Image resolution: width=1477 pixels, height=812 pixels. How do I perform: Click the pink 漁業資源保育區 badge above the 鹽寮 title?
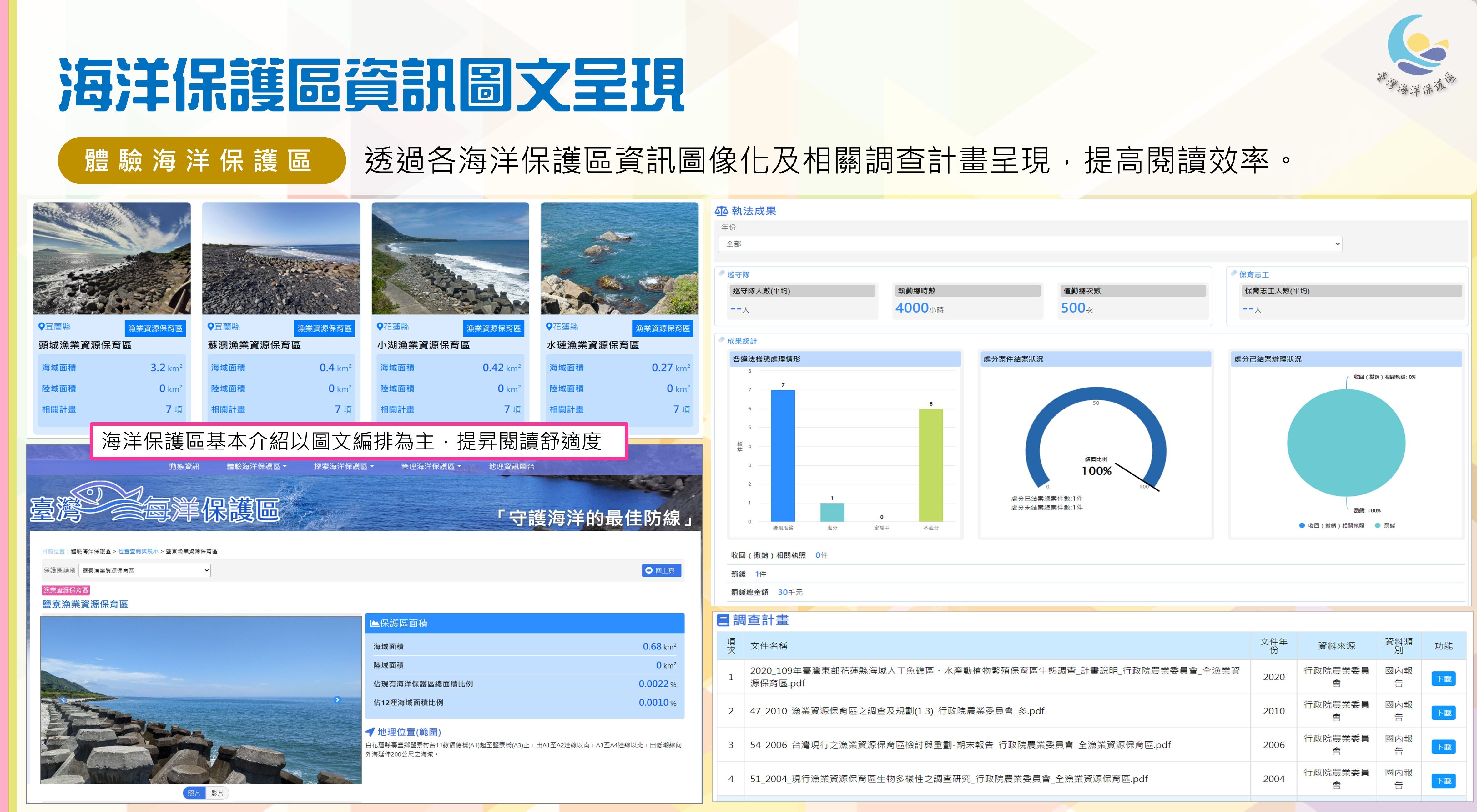pos(66,590)
